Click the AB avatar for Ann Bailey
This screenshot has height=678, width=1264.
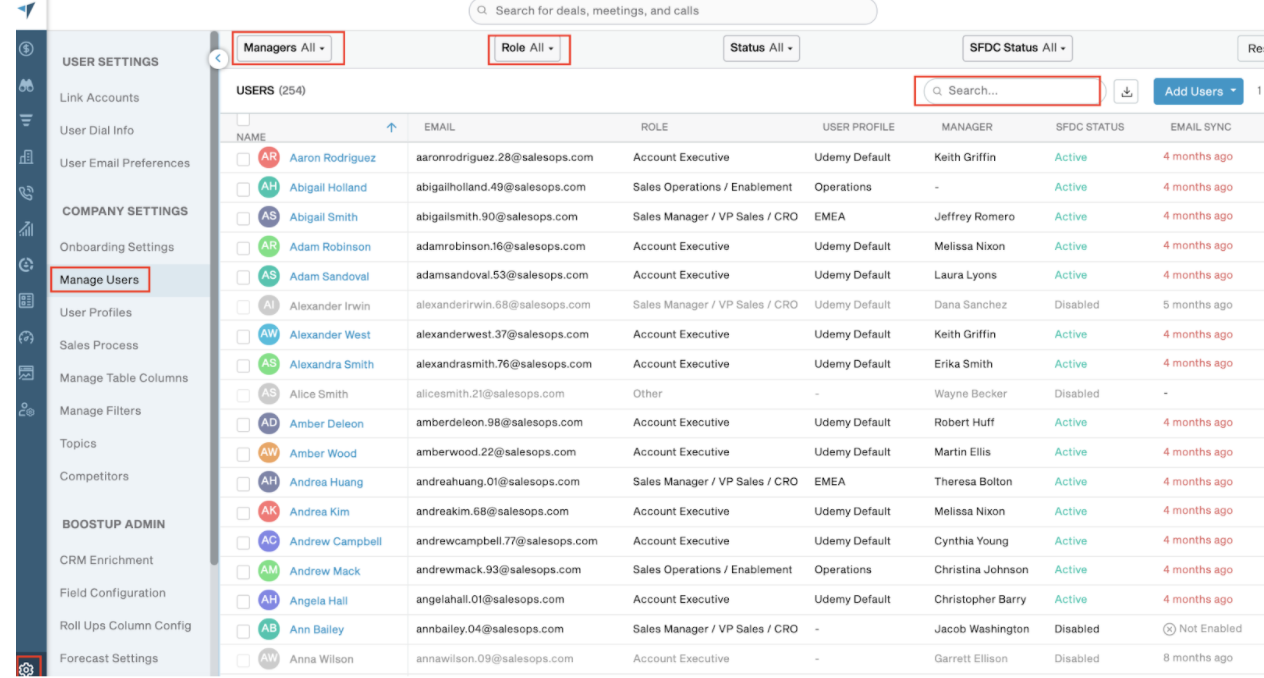click(268, 629)
